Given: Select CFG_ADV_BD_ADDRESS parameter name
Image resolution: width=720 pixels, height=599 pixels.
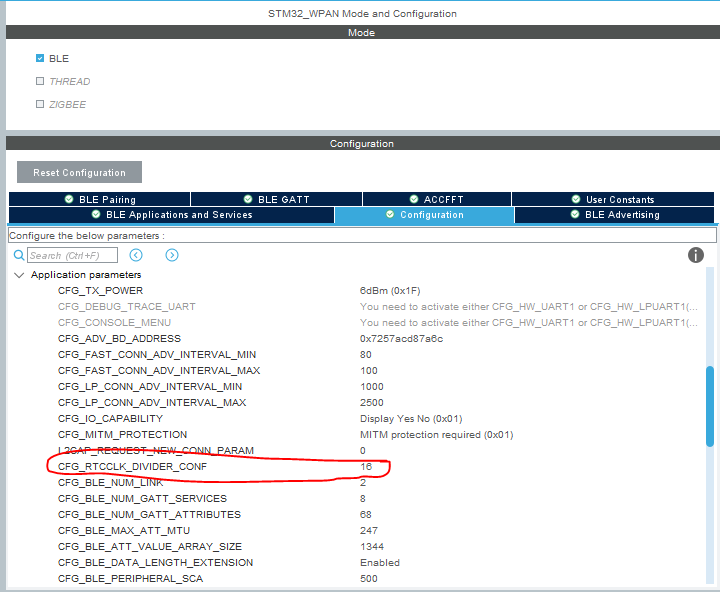Looking at the screenshot, I should [119, 339].
